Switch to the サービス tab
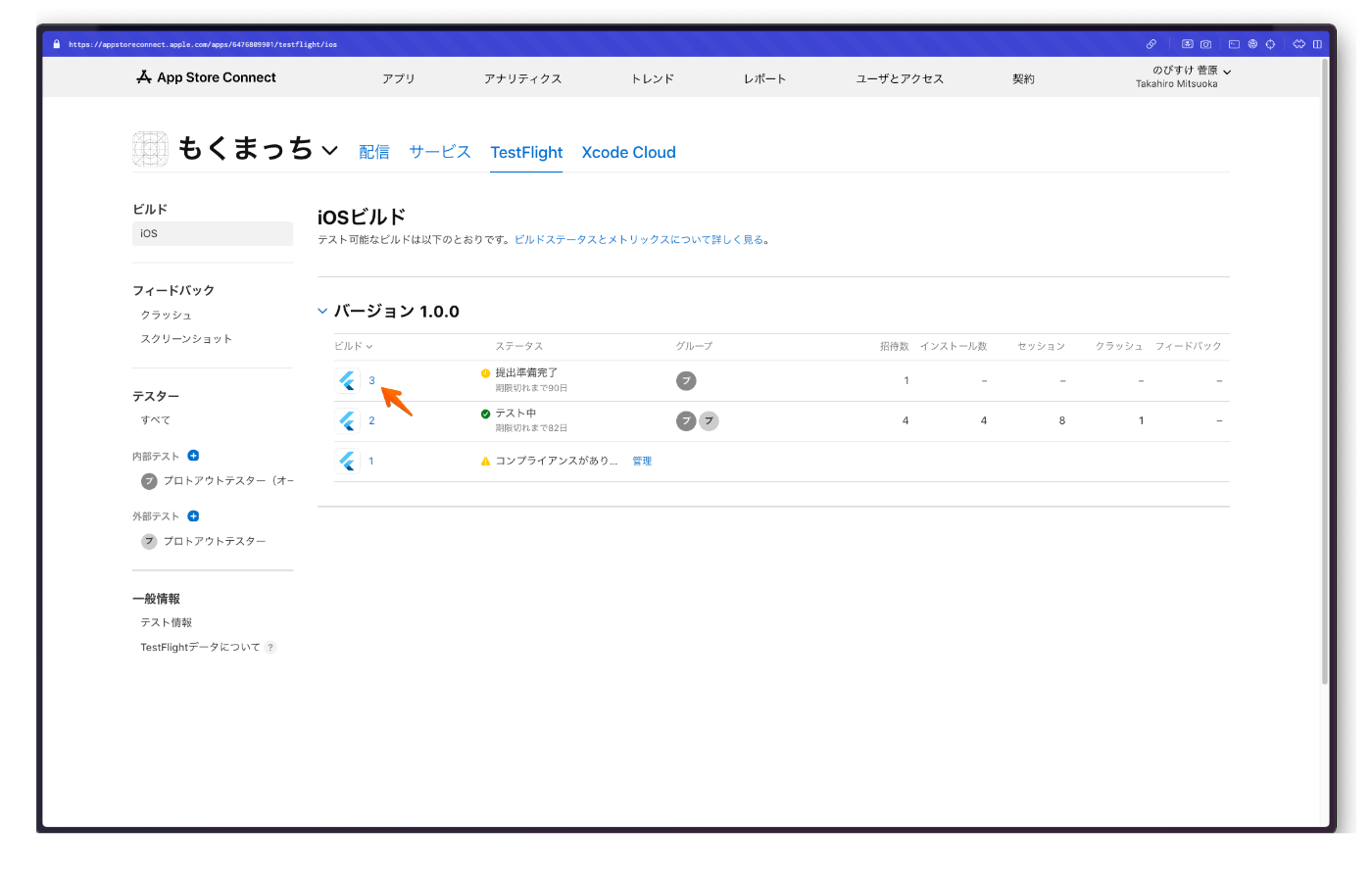This screenshot has width=1372, height=881. coord(440,152)
